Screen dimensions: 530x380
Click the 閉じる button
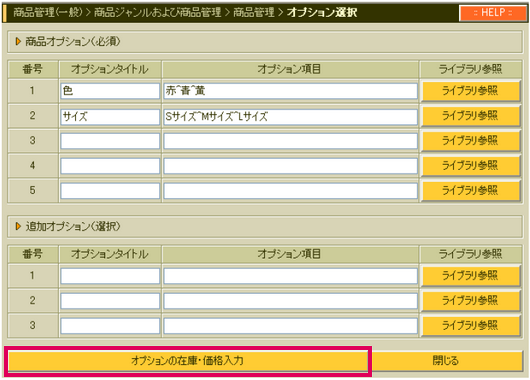(x=446, y=360)
